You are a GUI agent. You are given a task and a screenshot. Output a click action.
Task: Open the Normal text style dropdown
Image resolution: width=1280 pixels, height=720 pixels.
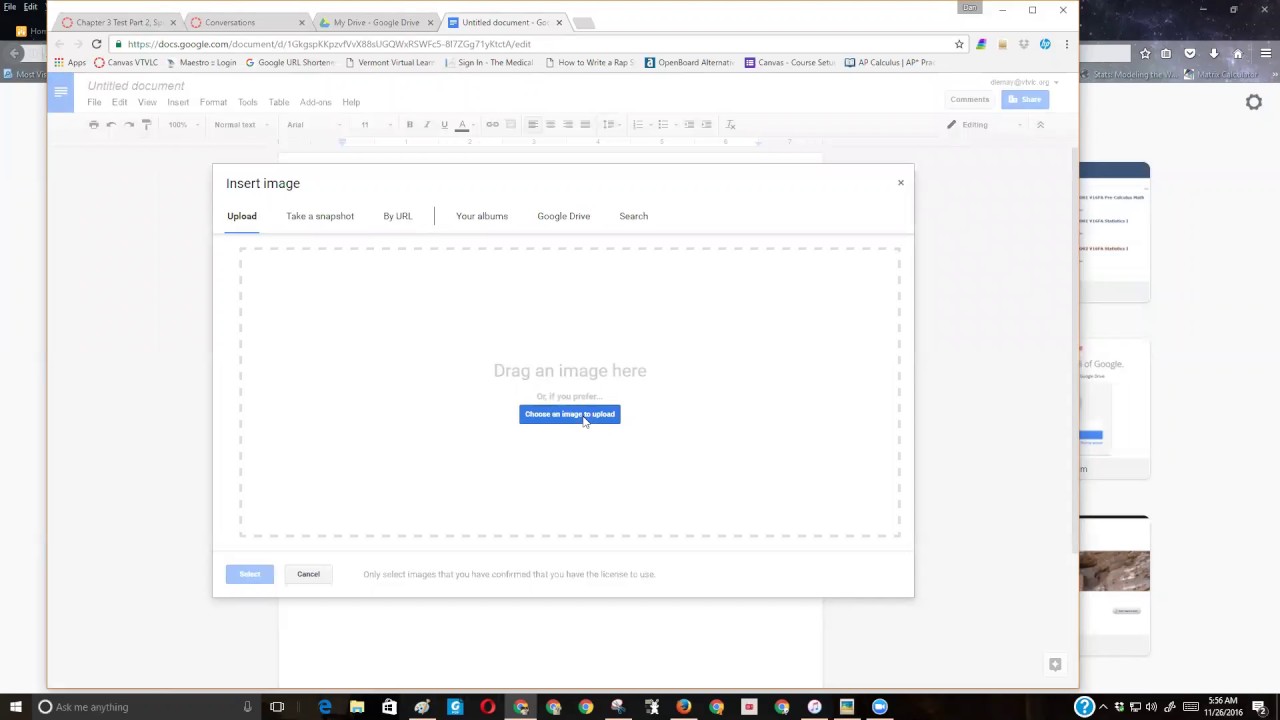[x=241, y=125]
